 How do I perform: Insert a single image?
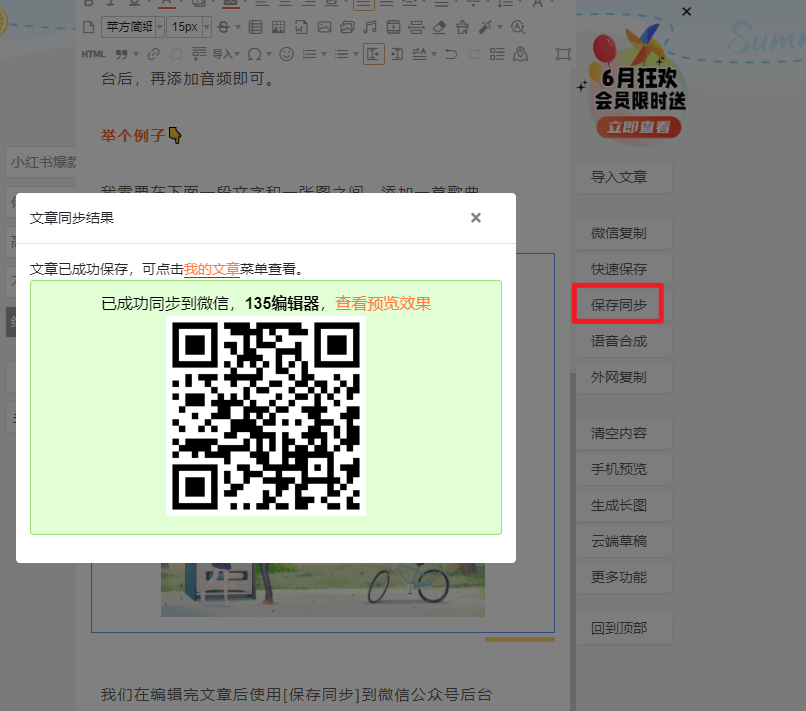click(x=324, y=27)
